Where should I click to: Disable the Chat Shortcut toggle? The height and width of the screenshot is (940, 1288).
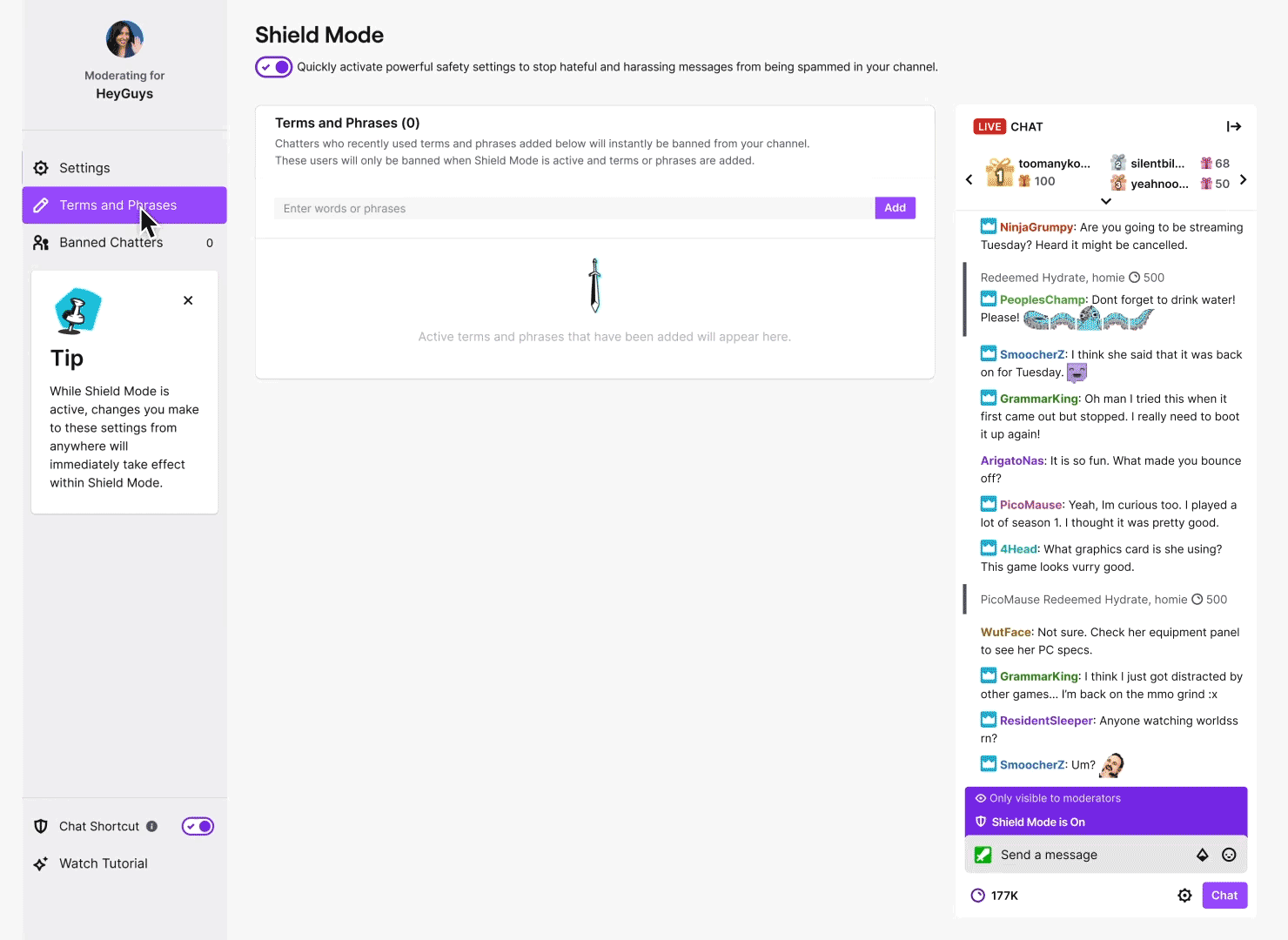point(198,826)
